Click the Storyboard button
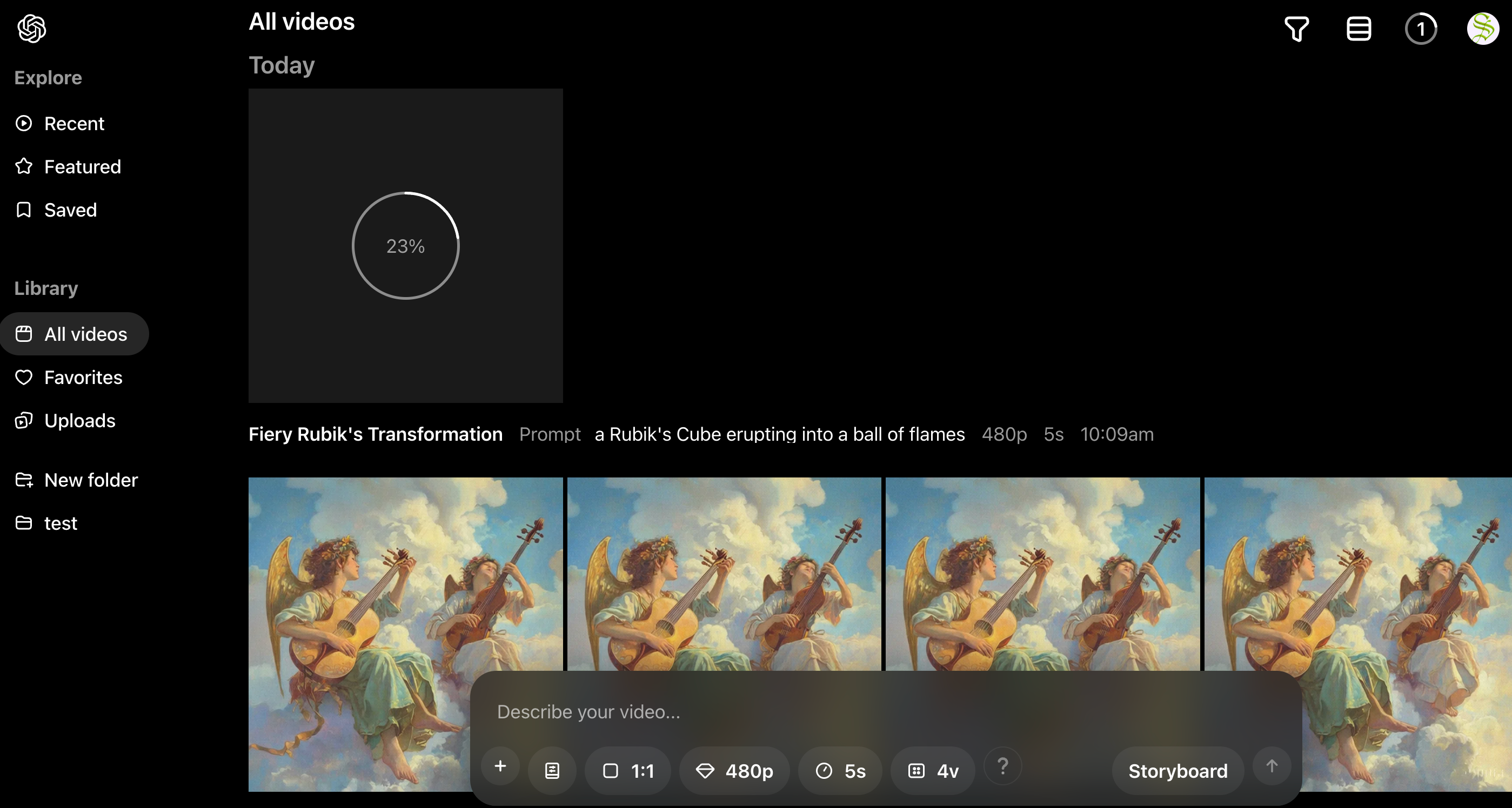 coord(1178,770)
